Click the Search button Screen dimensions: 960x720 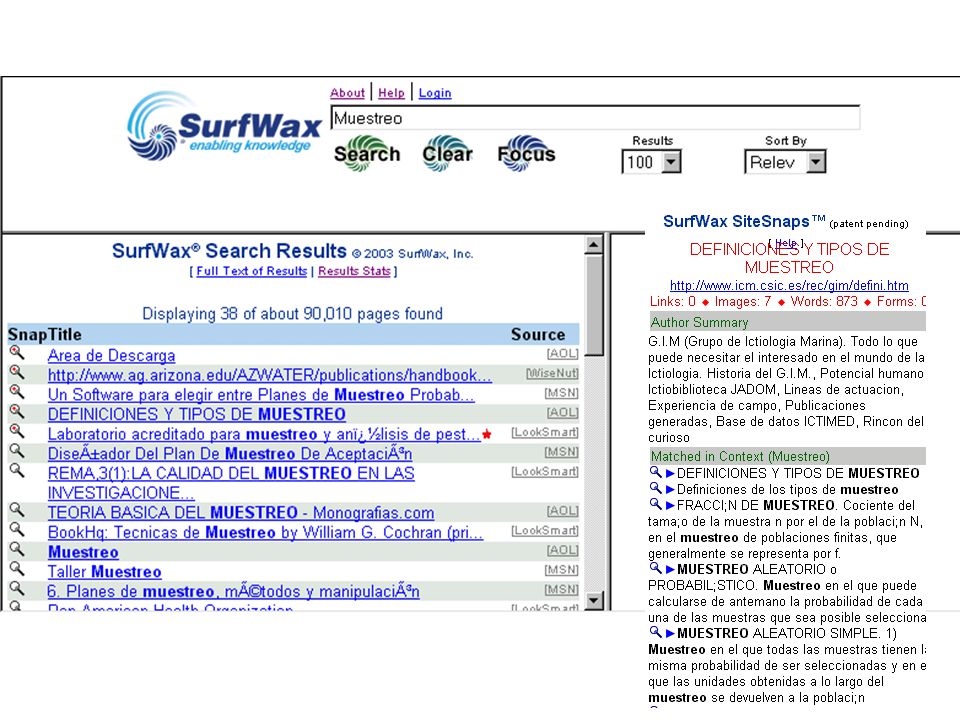[367, 154]
